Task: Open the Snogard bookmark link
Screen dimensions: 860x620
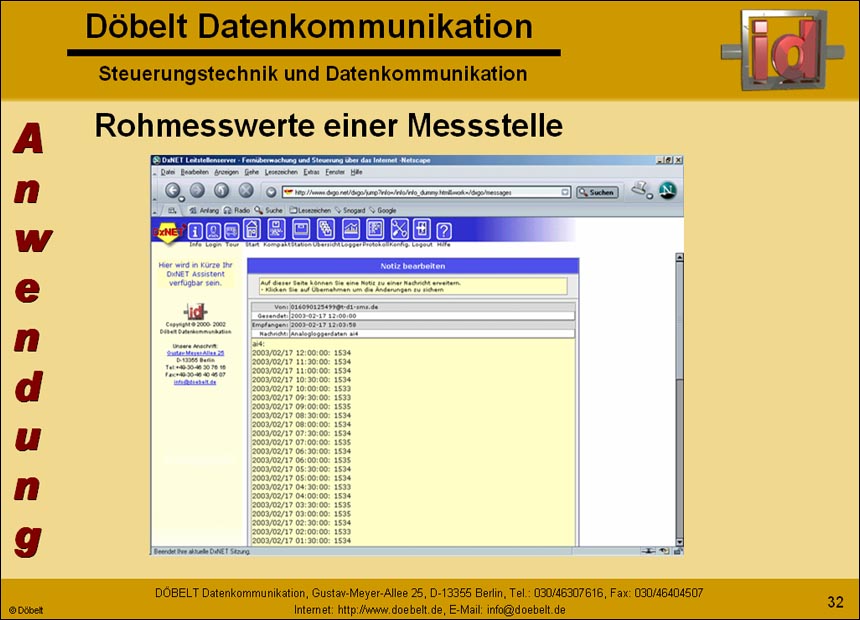Action: 350,210
